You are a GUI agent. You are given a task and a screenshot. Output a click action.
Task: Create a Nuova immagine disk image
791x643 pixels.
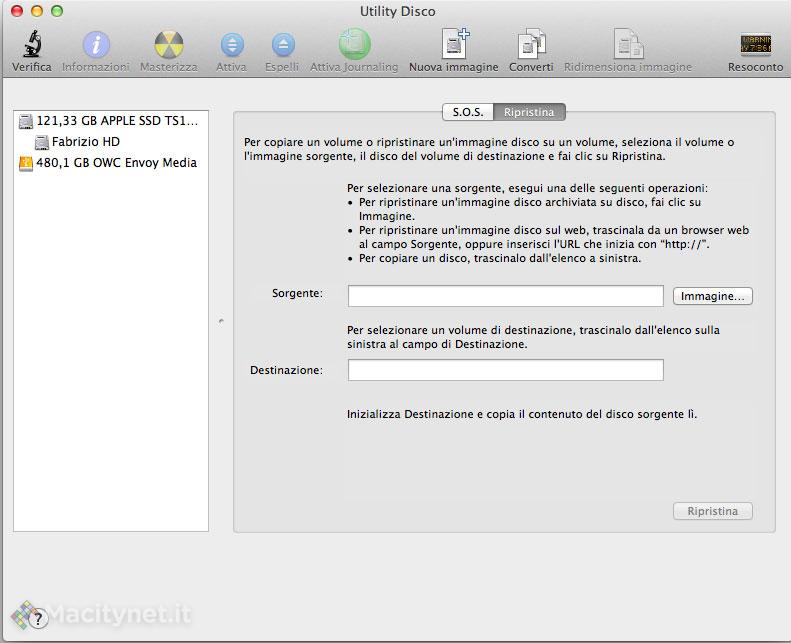click(x=454, y=44)
